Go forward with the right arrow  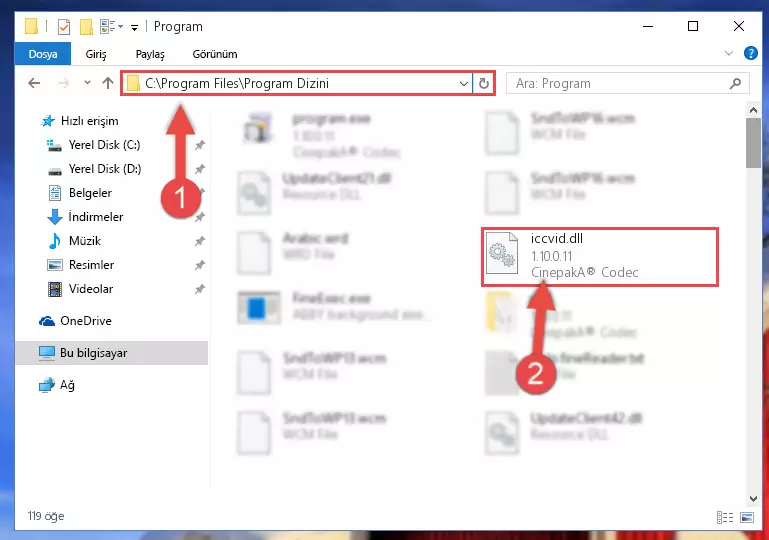pyautogui.click(x=63, y=83)
